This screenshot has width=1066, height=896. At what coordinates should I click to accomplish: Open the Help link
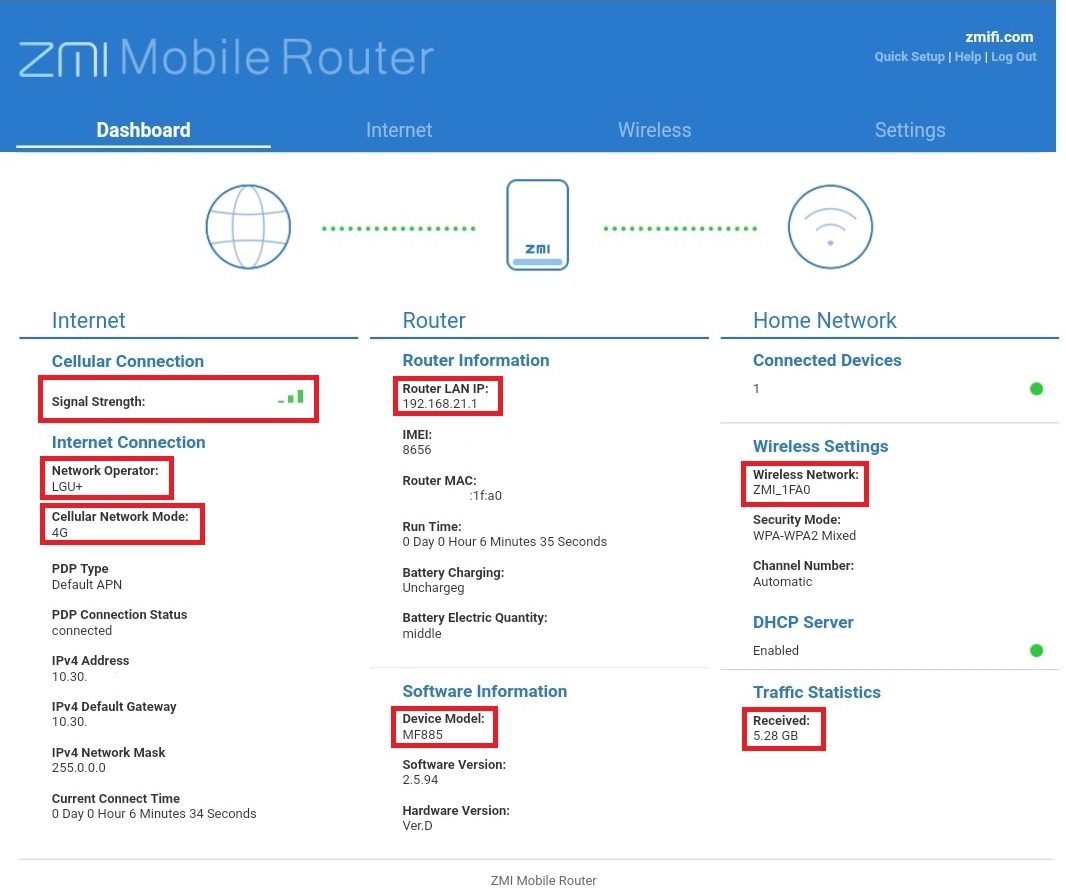pos(967,56)
